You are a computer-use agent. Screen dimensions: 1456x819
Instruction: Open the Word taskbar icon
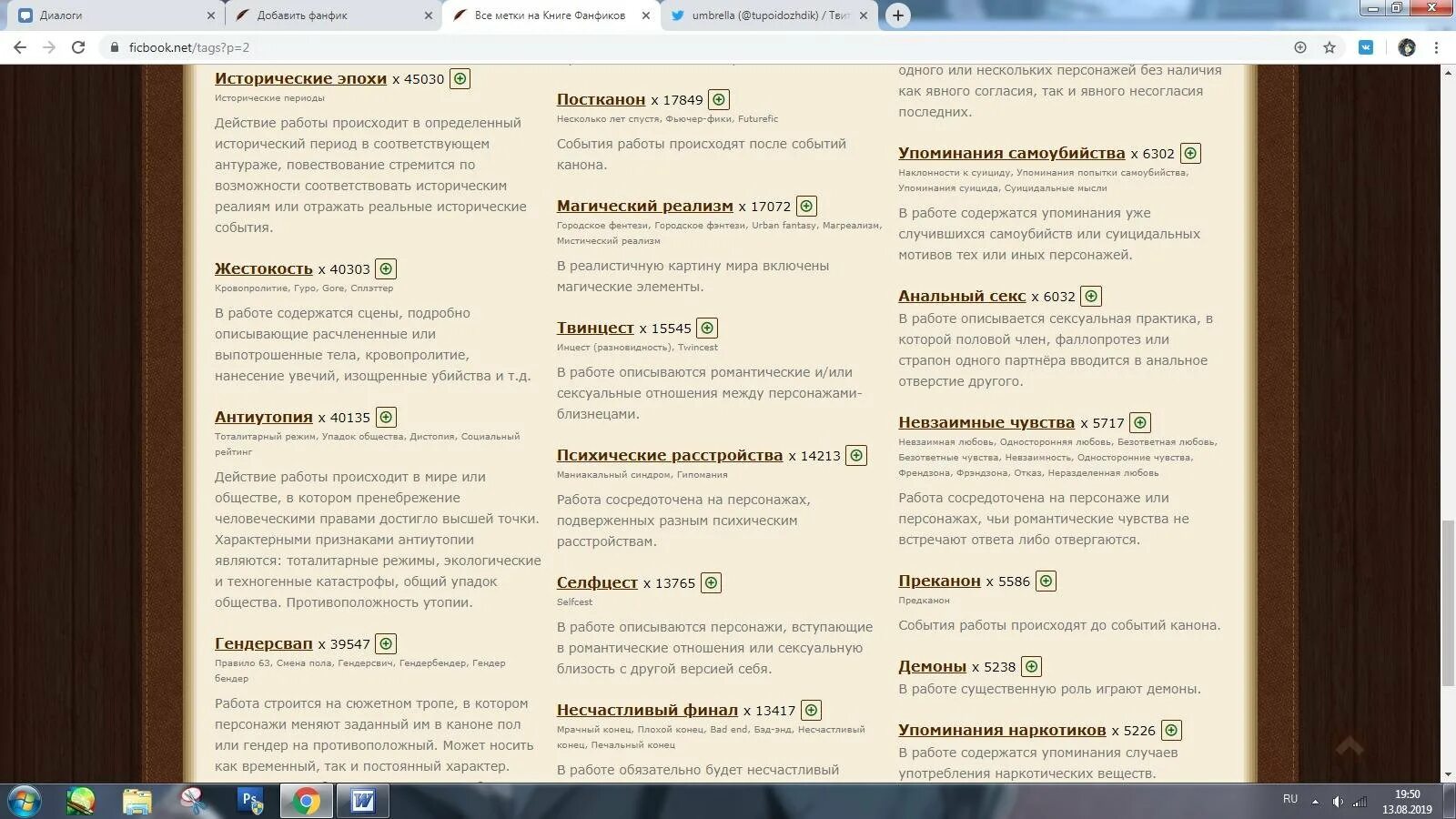[363, 801]
